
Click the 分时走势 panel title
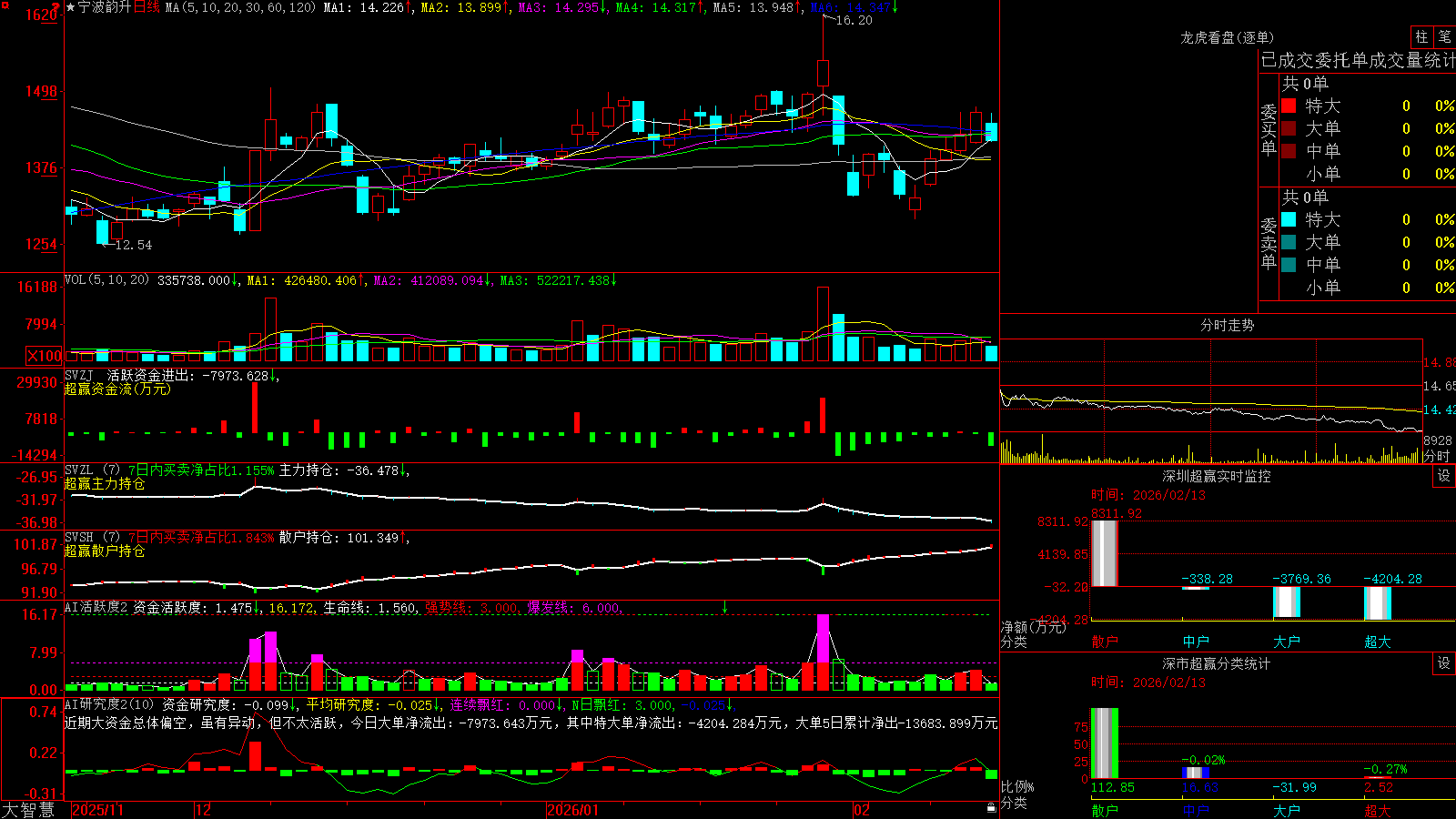1227,325
